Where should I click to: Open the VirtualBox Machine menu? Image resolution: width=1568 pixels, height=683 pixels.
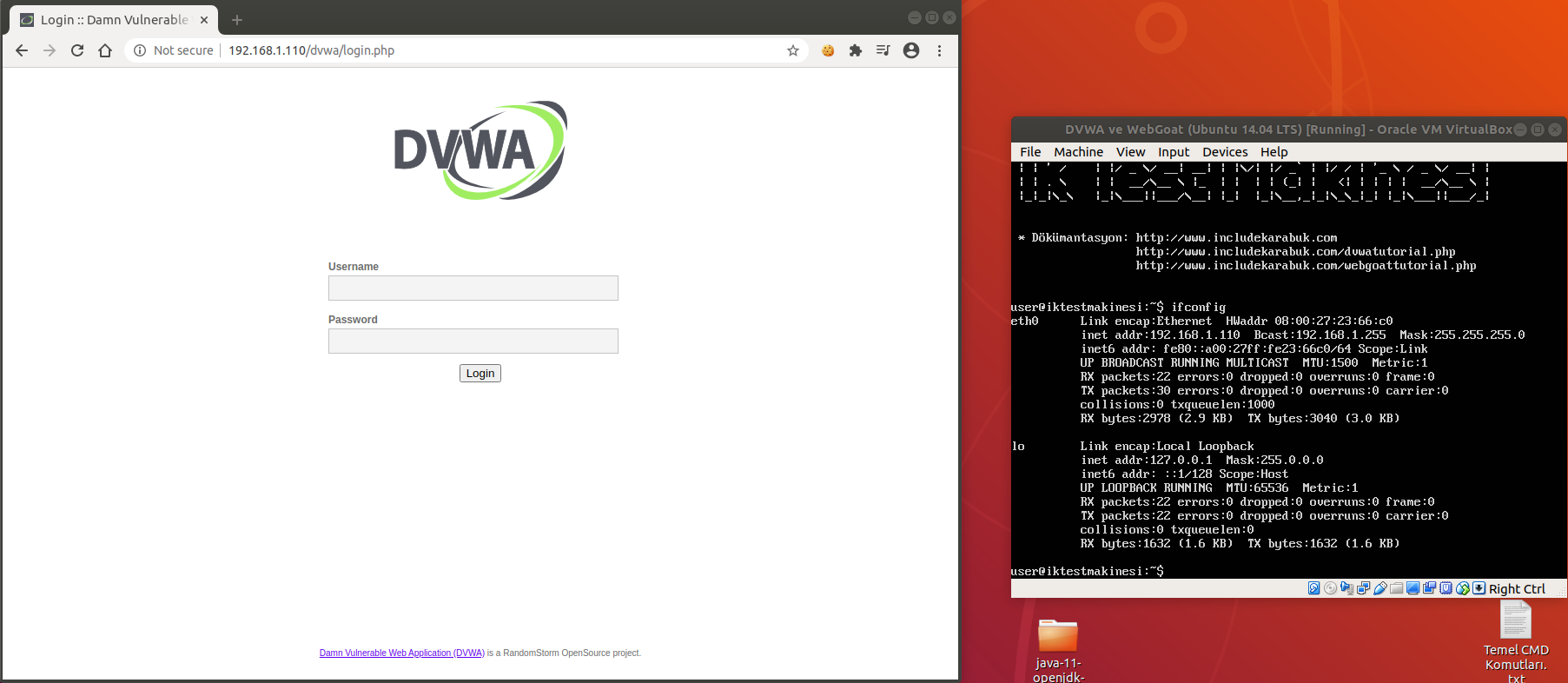click(1078, 152)
